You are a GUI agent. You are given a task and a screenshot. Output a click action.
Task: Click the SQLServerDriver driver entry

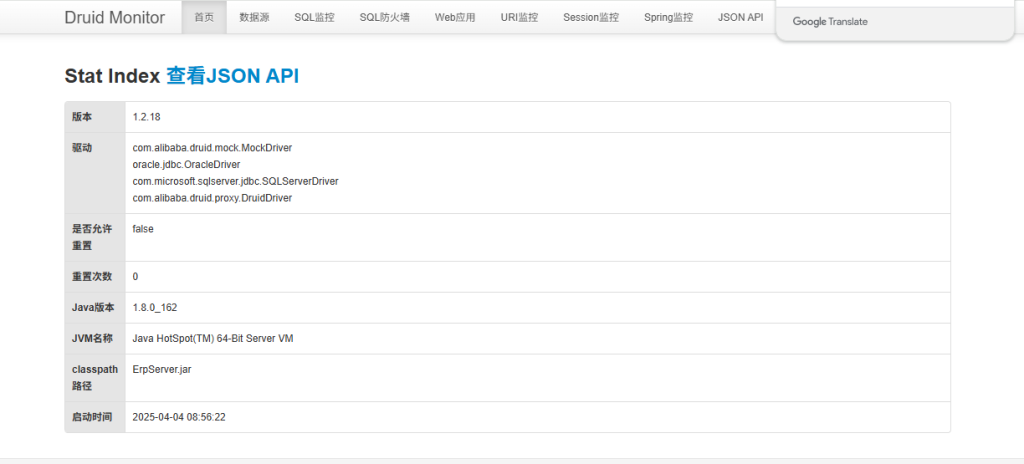235,181
